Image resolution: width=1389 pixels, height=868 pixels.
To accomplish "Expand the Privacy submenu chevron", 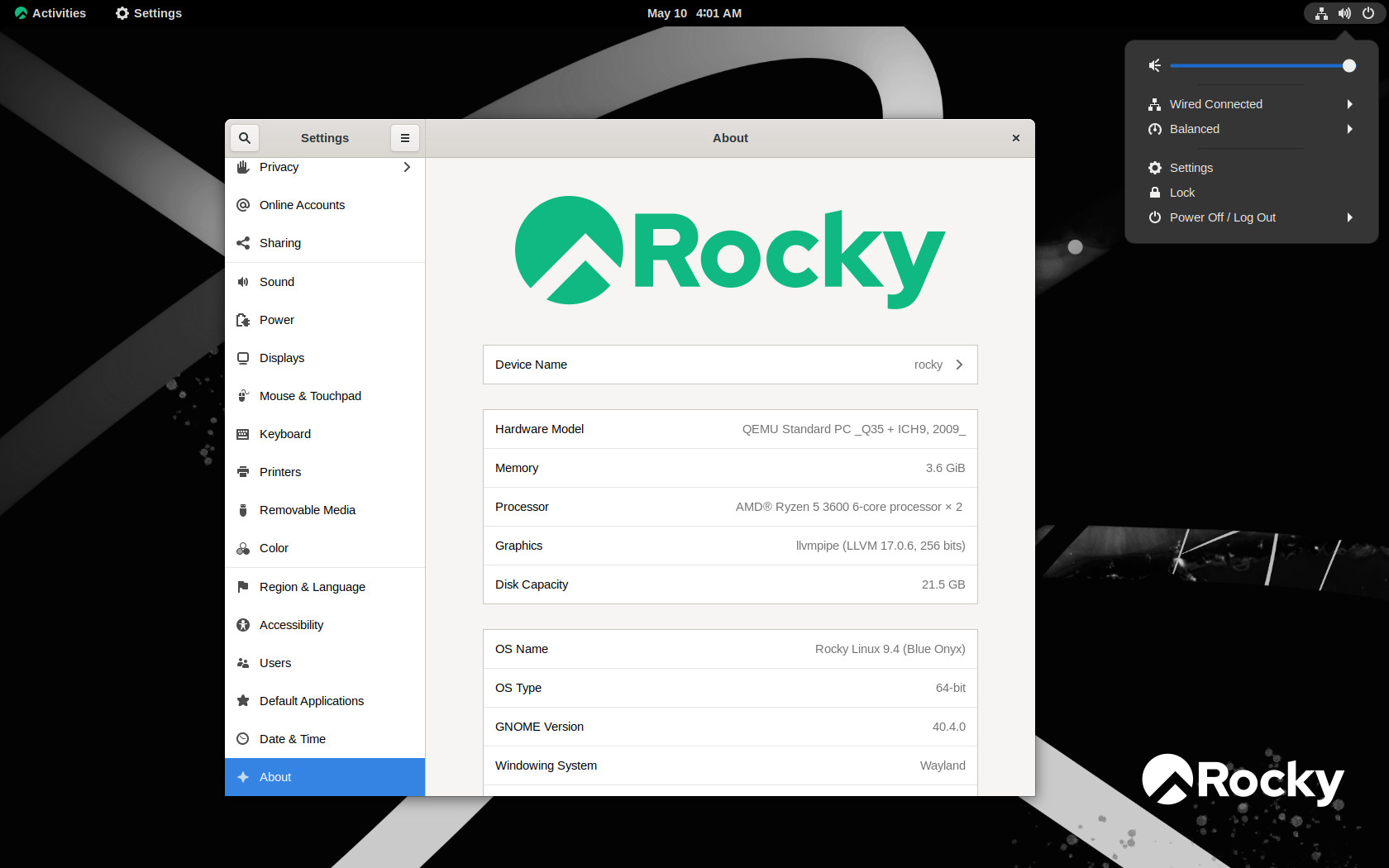I will coord(407,167).
